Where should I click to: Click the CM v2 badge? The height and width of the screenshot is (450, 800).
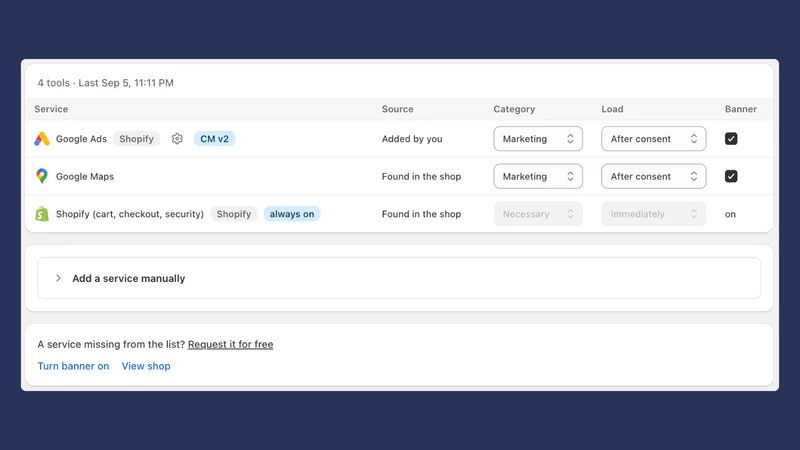[214, 139]
